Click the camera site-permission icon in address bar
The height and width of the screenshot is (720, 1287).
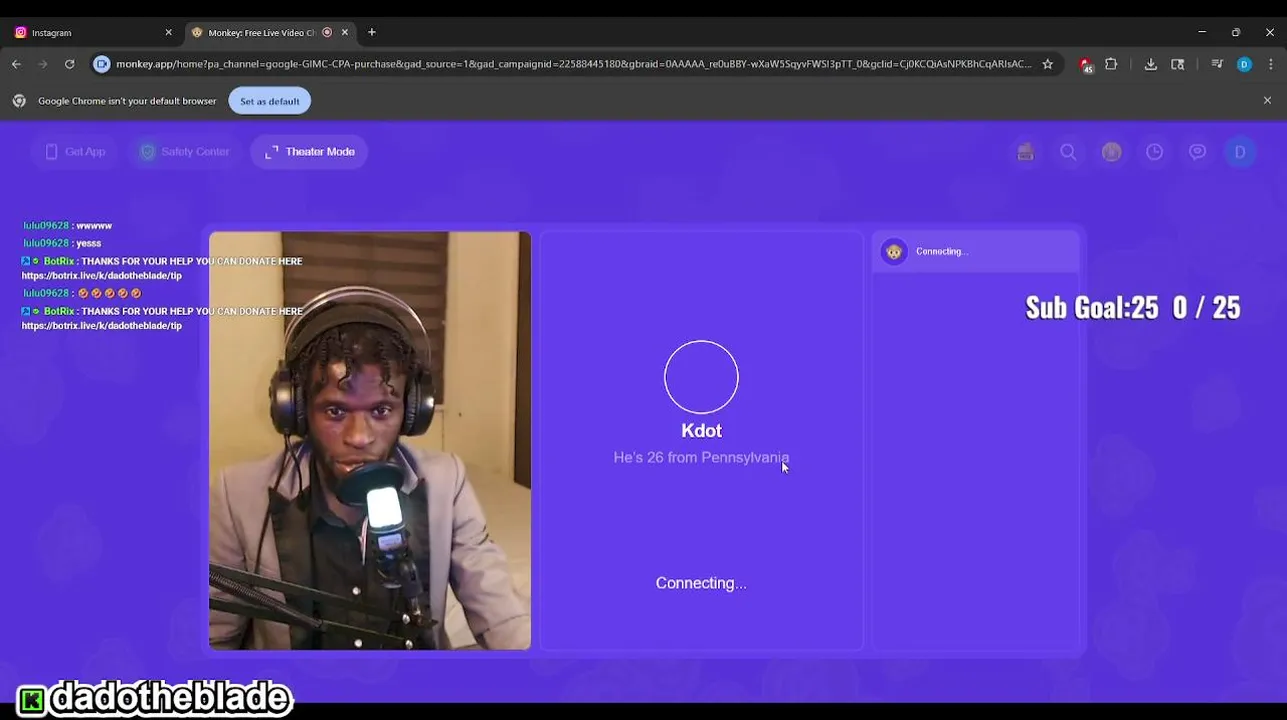click(x=101, y=64)
